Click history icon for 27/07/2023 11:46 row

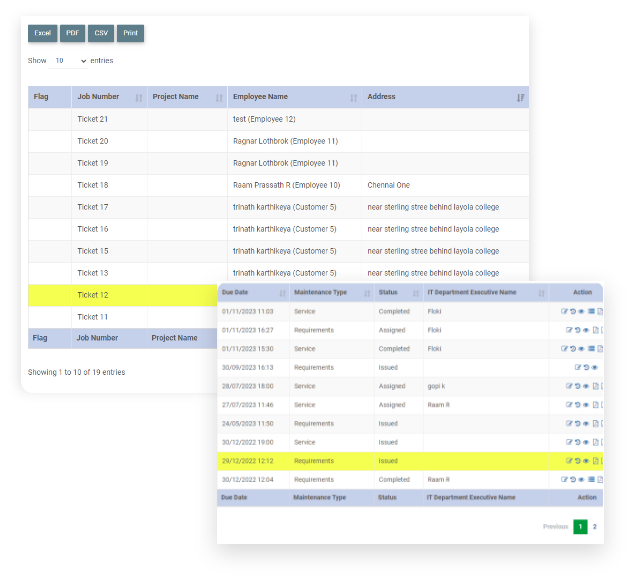pyautogui.click(x=575, y=405)
